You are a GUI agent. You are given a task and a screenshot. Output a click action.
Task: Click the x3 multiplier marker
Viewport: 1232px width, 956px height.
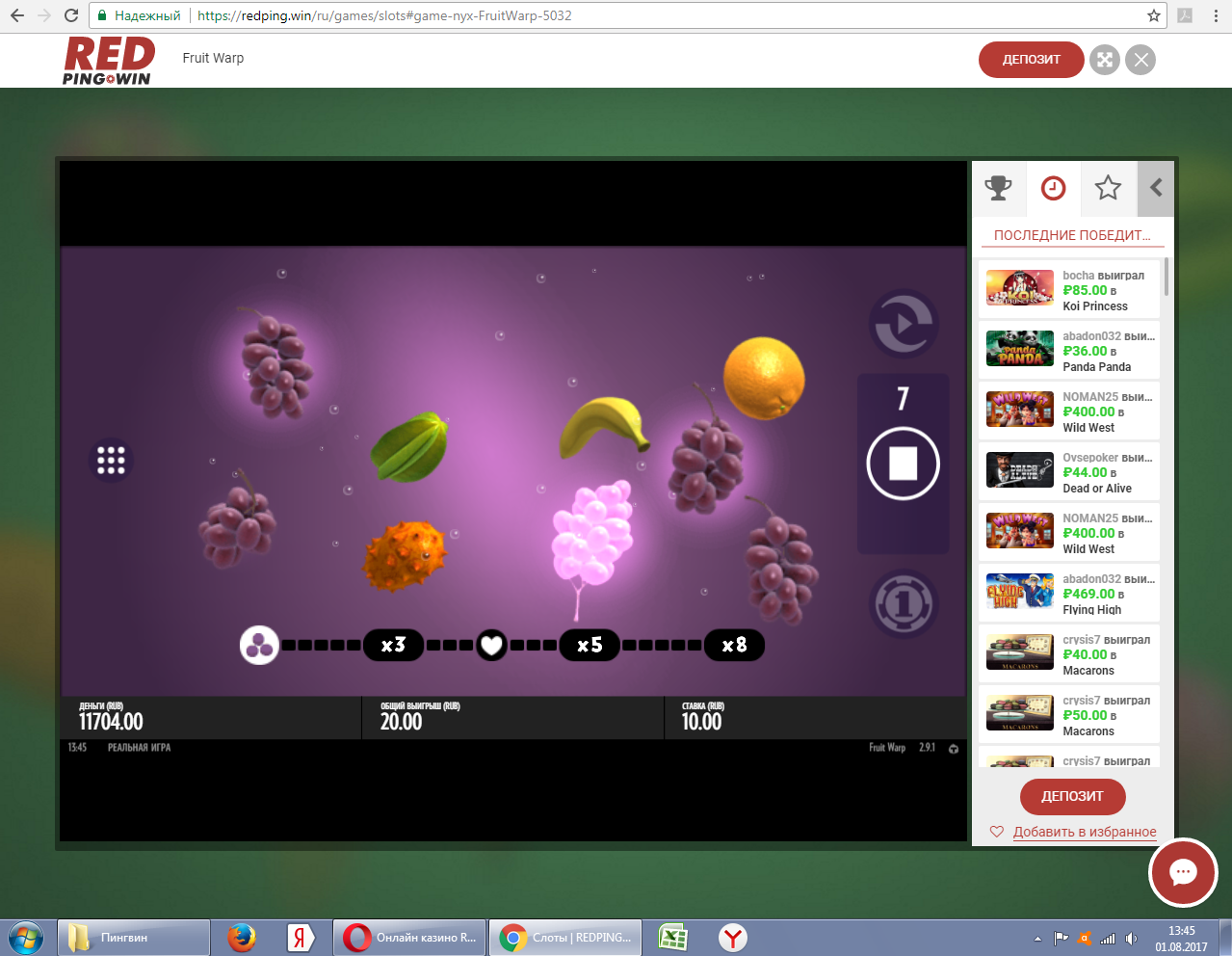tap(393, 645)
